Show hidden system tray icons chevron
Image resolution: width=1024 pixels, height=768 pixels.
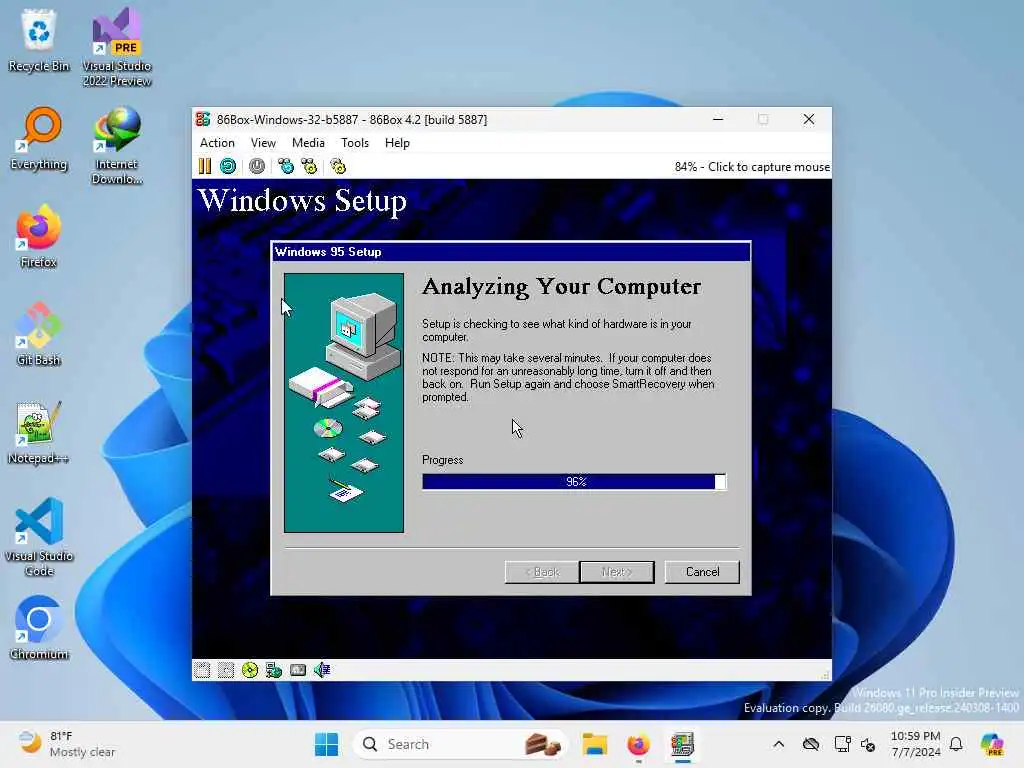coord(778,744)
